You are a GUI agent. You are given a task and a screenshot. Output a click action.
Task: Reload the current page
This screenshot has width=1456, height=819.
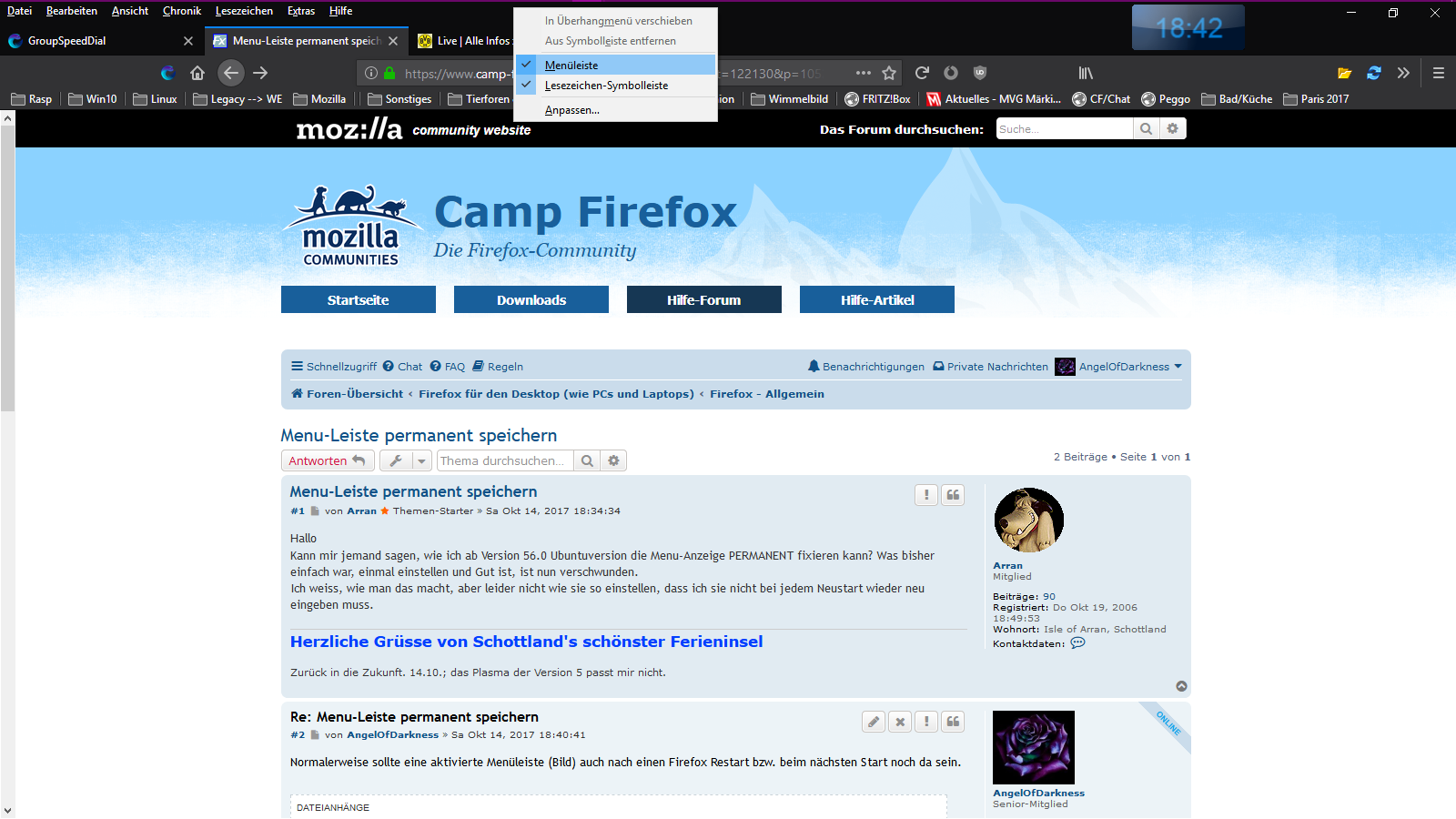(922, 73)
